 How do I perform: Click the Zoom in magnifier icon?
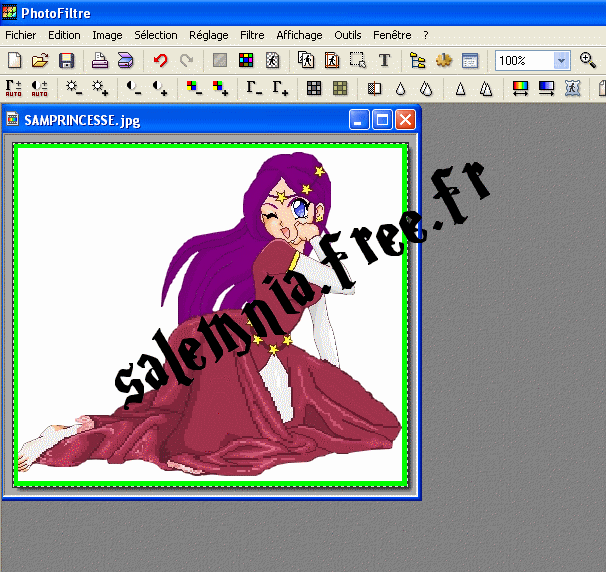pos(588,61)
